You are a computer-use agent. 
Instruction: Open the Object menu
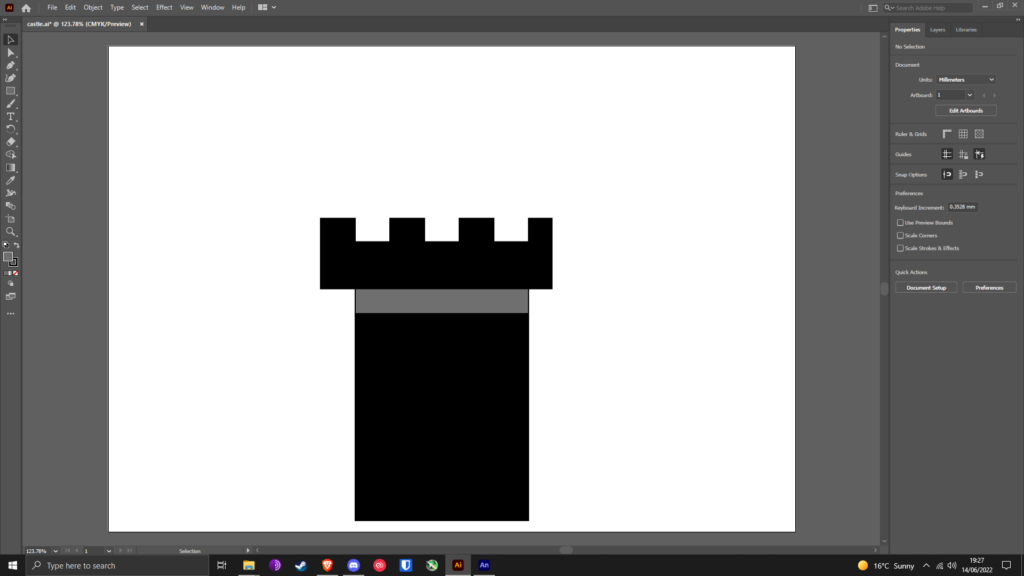click(93, 8)
